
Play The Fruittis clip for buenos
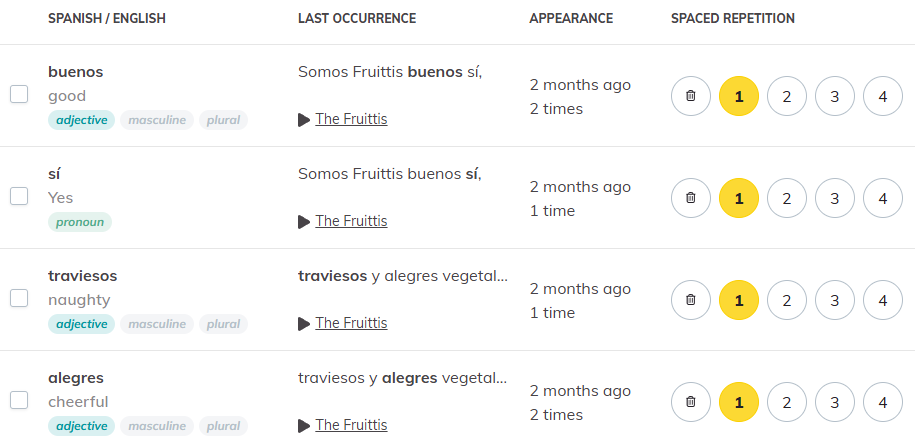coord(303,120)
